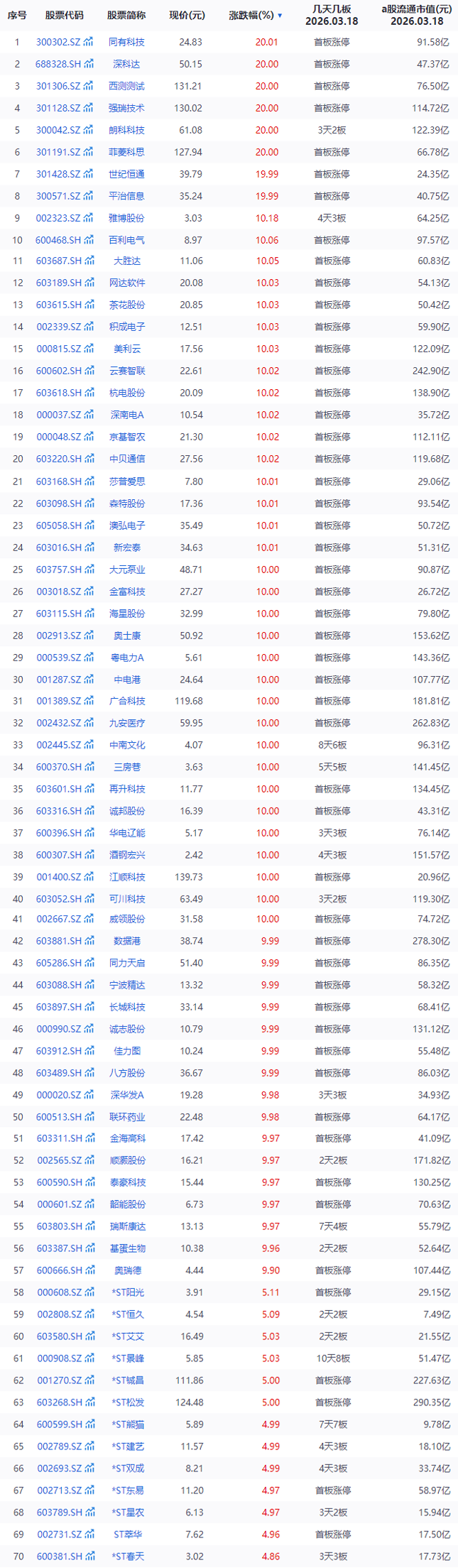Open stock name link 同有科技
The image size is (458, 1568).
(x=127, y=43)
